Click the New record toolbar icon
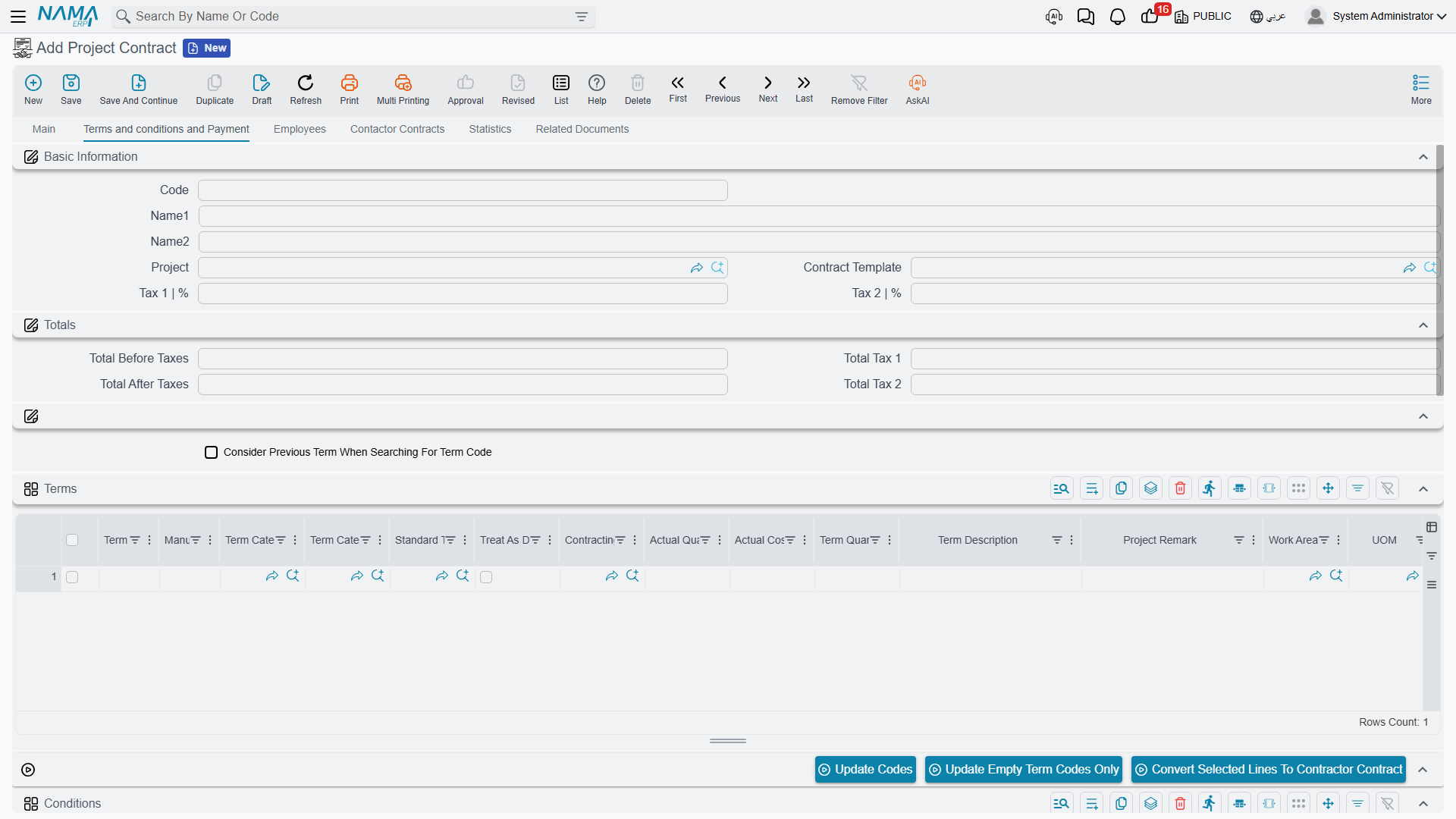Screen dimensions: 1456x819 33,89
